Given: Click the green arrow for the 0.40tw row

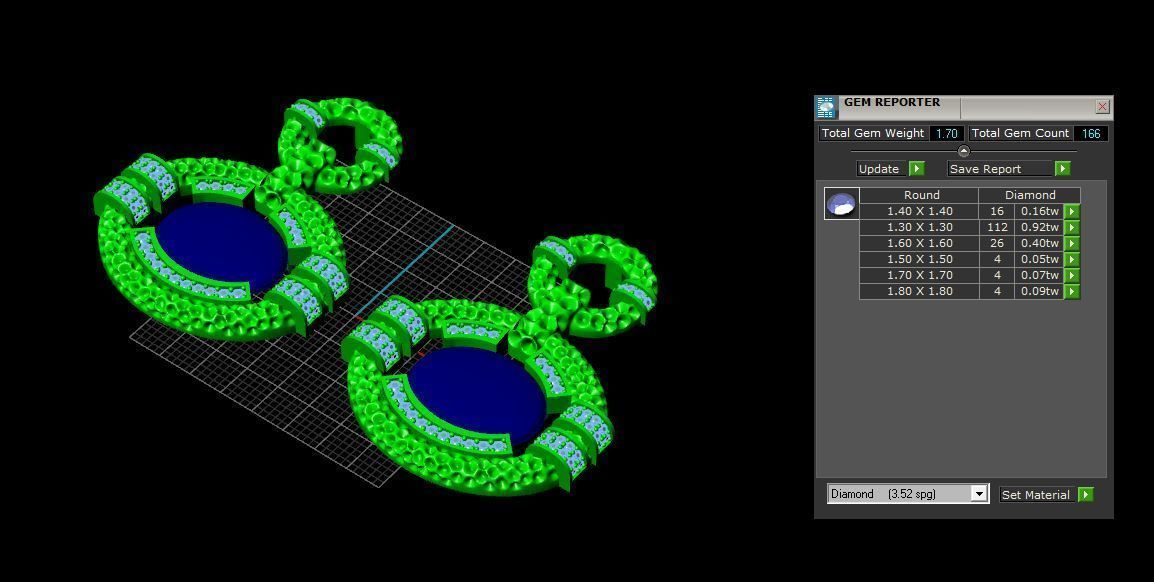Looking at the screenshot, I should point(1072,243).
